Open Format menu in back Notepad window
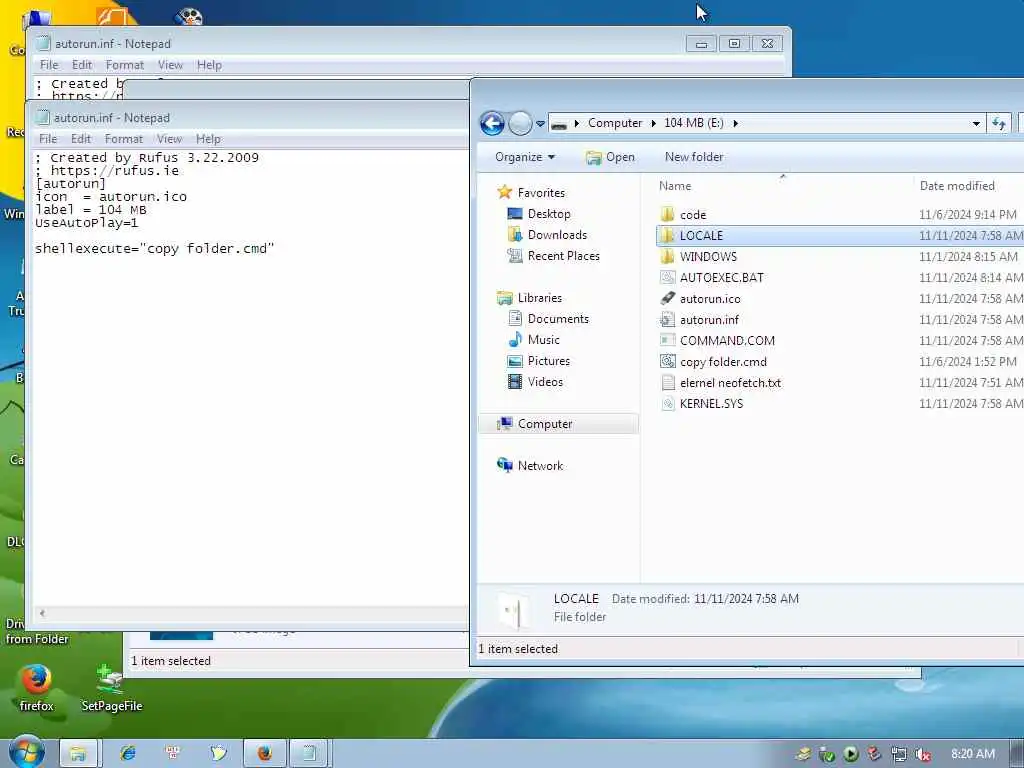This screenshot has height=768, width=1024. click(125, 65)
